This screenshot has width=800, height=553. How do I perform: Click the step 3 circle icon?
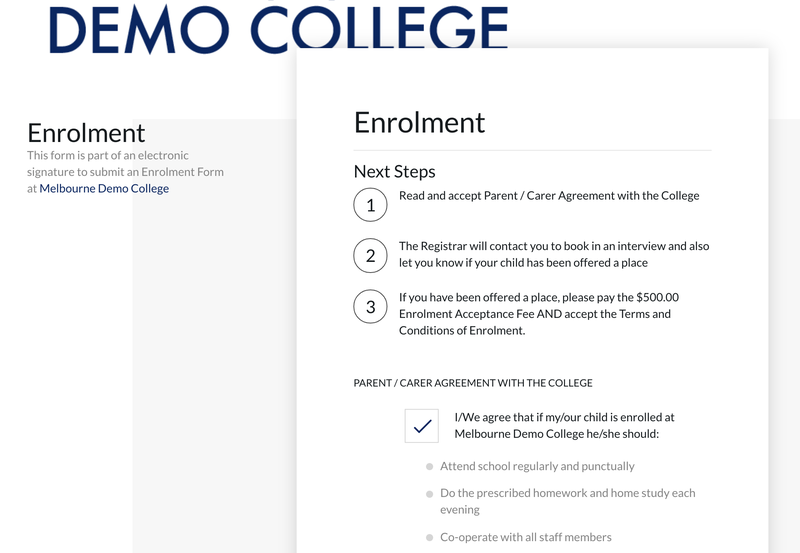click(371, 306)
